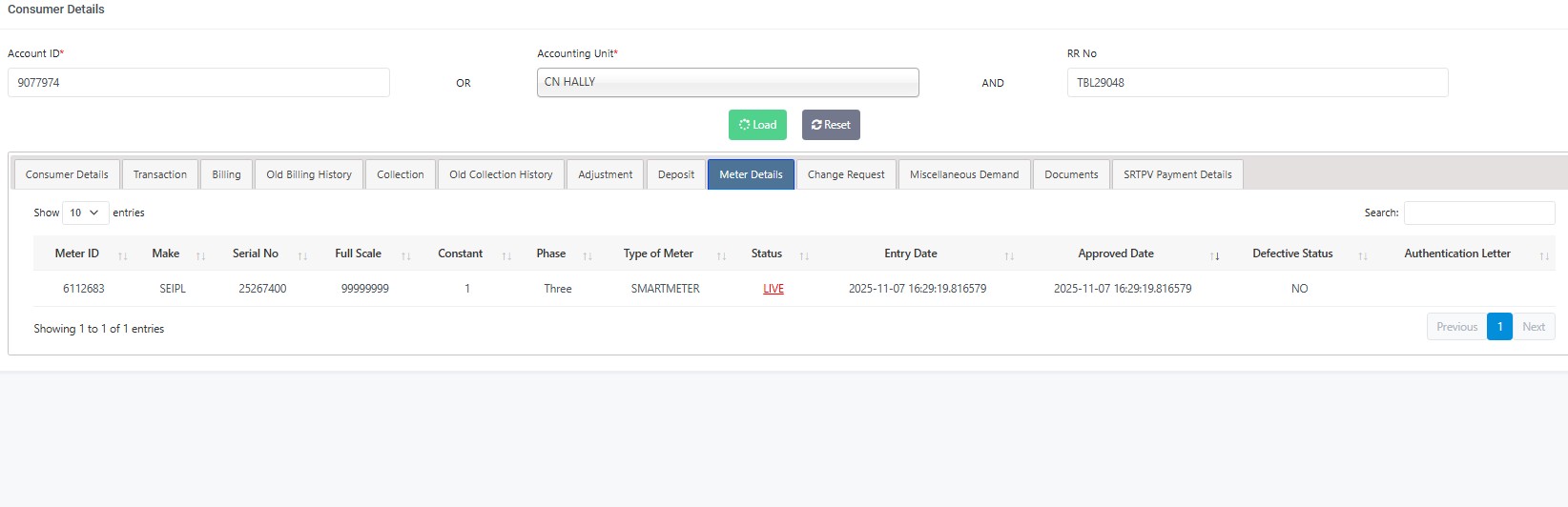Open the Accounting Unit combo box

pyautogui.click(x=728, y=82)
